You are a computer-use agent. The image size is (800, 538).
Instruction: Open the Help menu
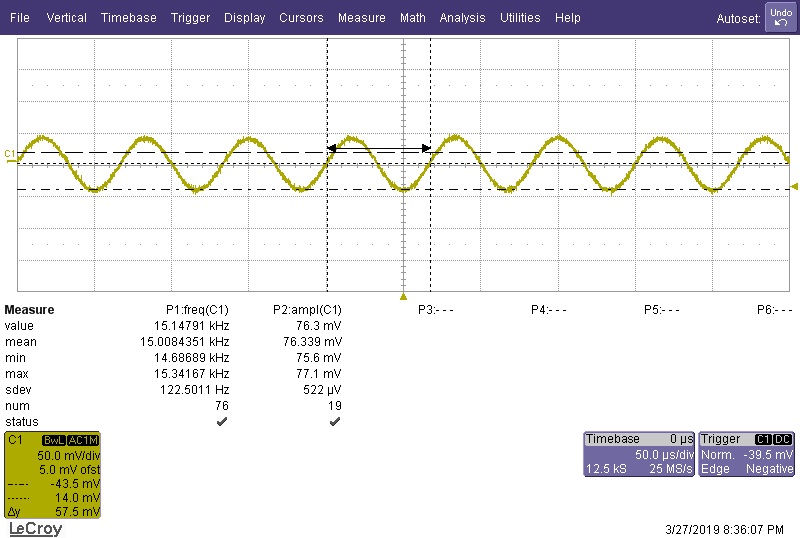point(567,18)
